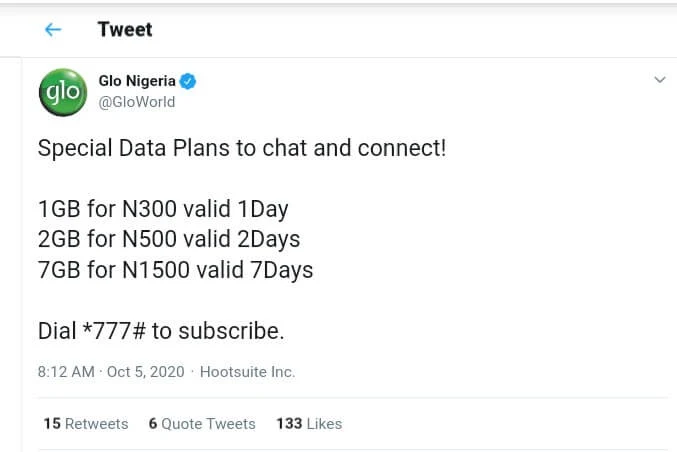Click the @GloWorld handle

point(136,102)
